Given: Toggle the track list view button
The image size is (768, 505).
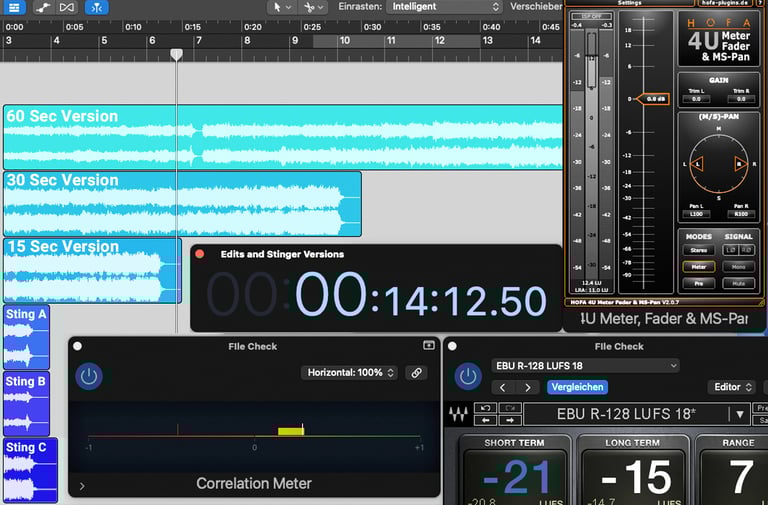Looking at the screenshot, I should [x=14, y=7].
